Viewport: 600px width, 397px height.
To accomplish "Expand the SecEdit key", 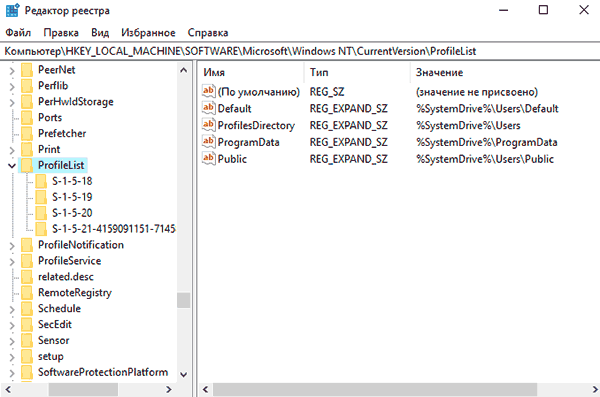I will (x=12, y=325).
